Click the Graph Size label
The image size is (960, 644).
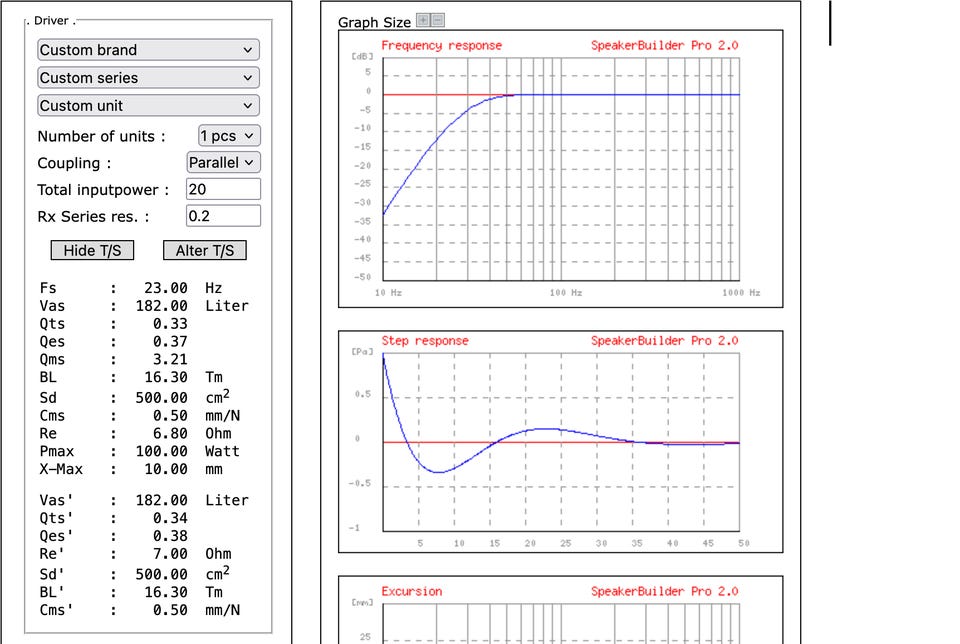(374, 22)
